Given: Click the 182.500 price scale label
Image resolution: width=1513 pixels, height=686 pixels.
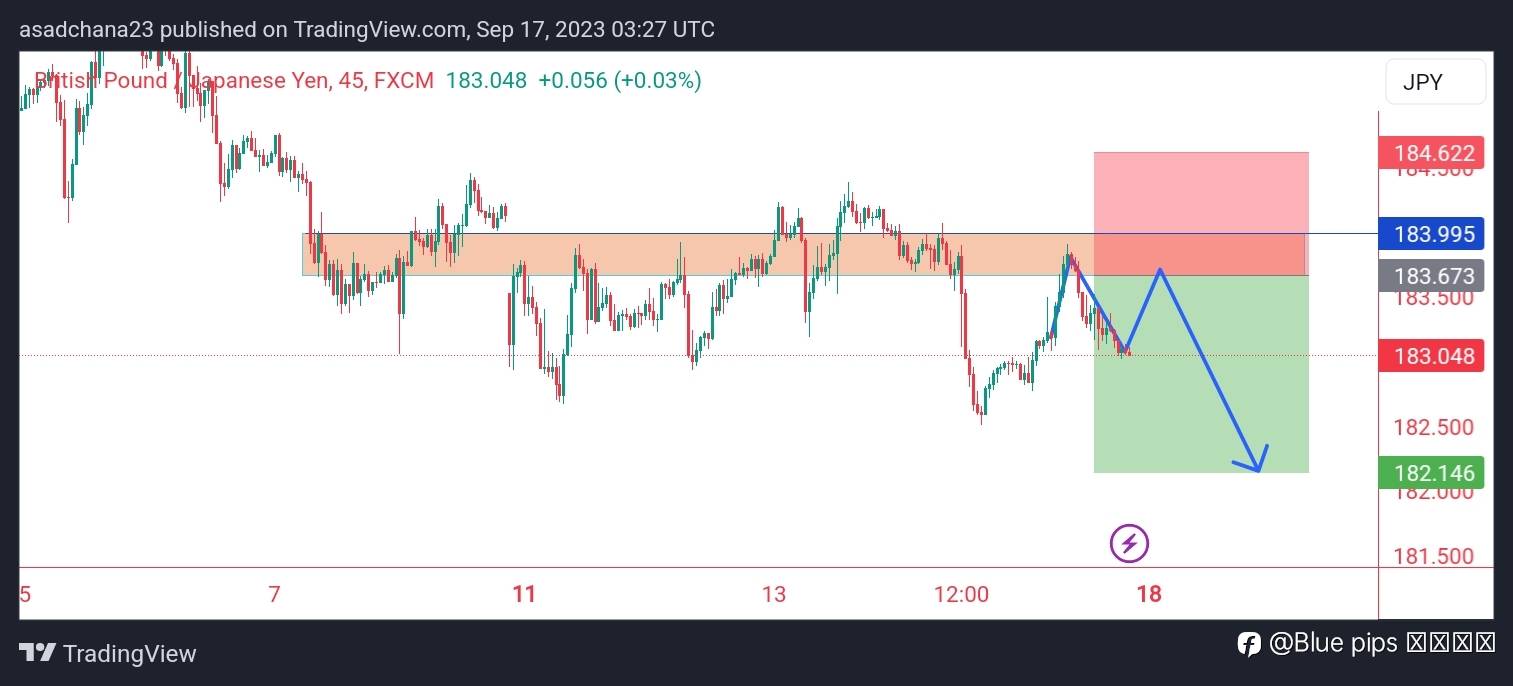Looking at the screenshot, I should 1433,427.
